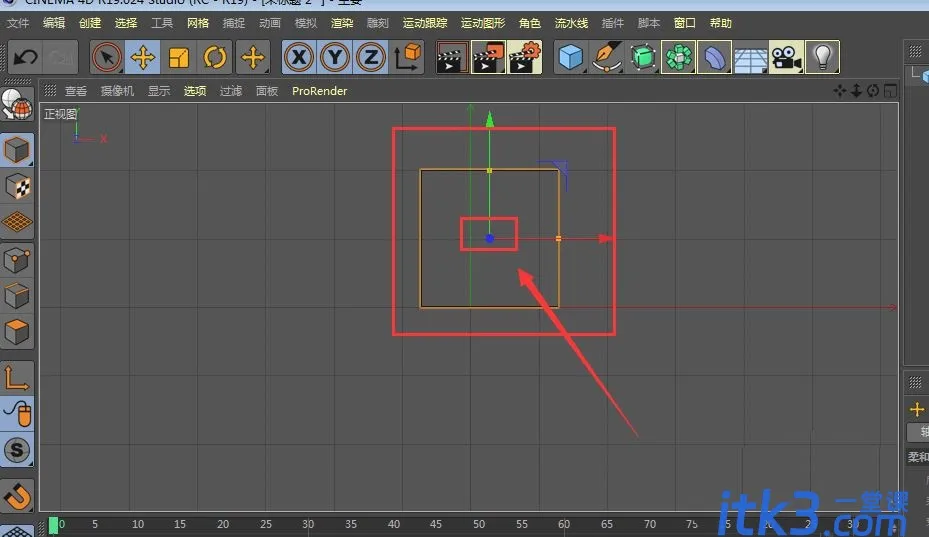
Task: Open viewport 选项 menu
Action: 195,91
